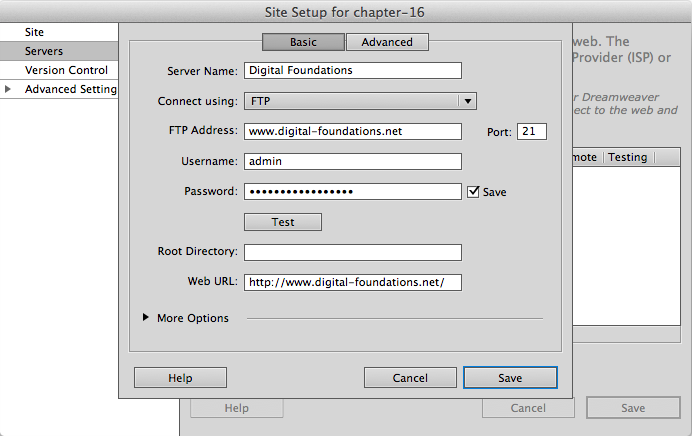The width and height of the screenshot is (692, 436).
Task: Click the FTP Address field
Action: [352, 131]
